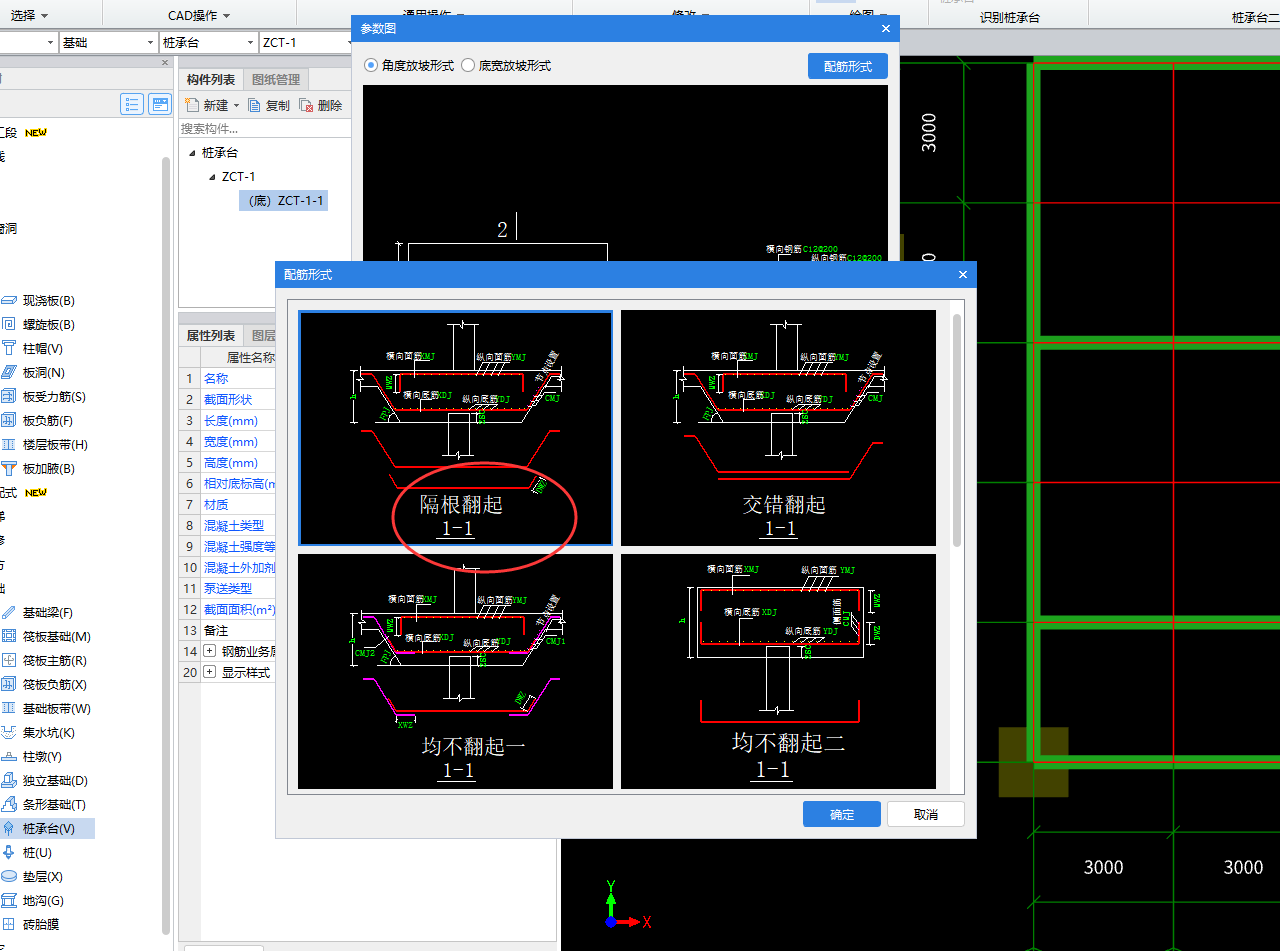Click the 集水坑(K) component icon
1280x951 pixels.
click(9, 733)
